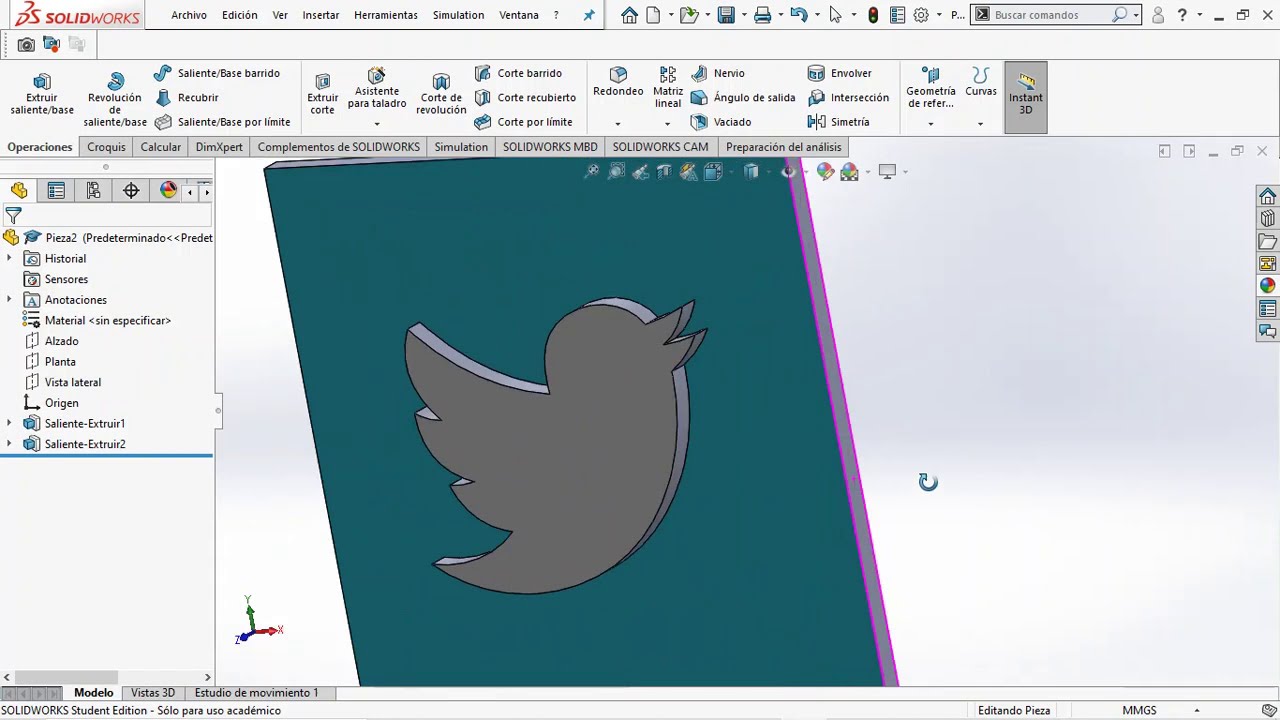Open the DisplayManager color ball tab
The image size is (1280, 720).
click(168, 191)
